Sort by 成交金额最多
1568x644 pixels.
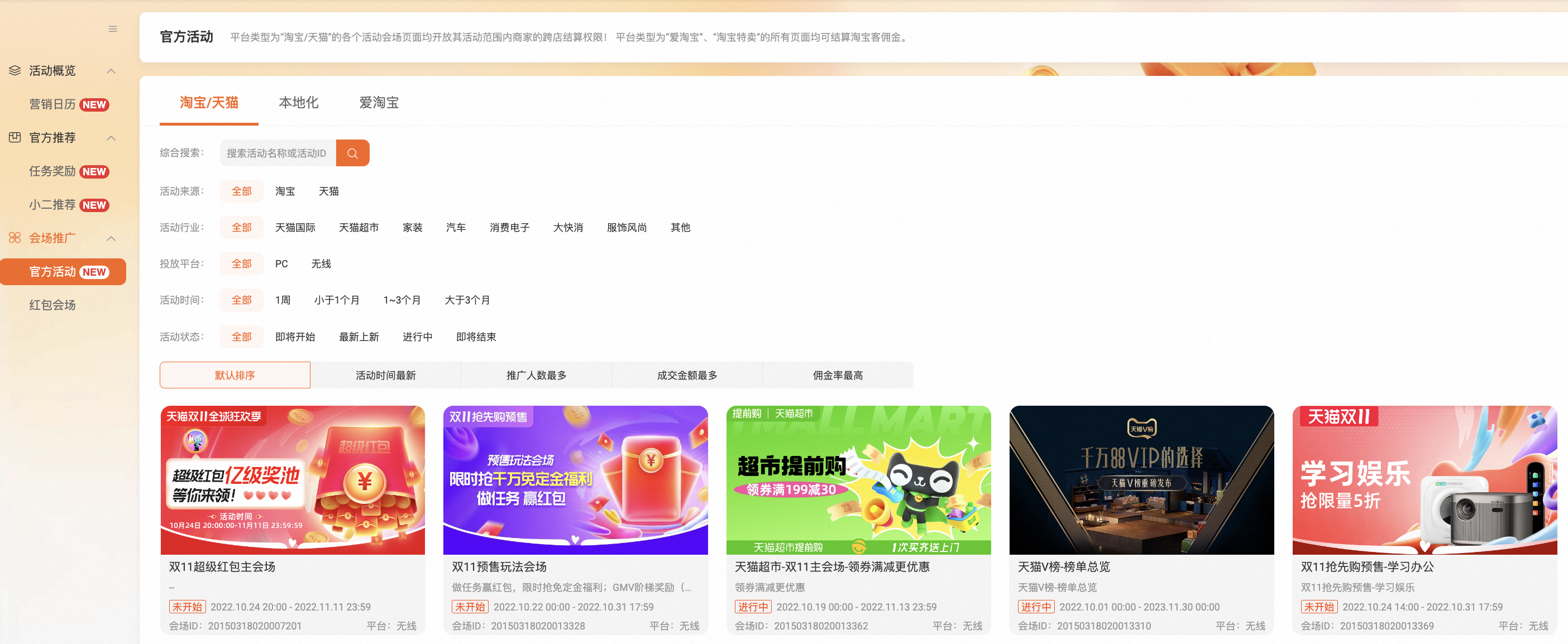click(687, 375)
